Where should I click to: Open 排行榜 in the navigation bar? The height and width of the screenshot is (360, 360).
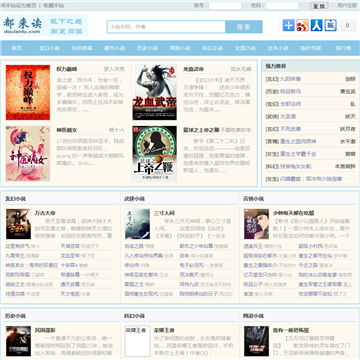point(343,48)
